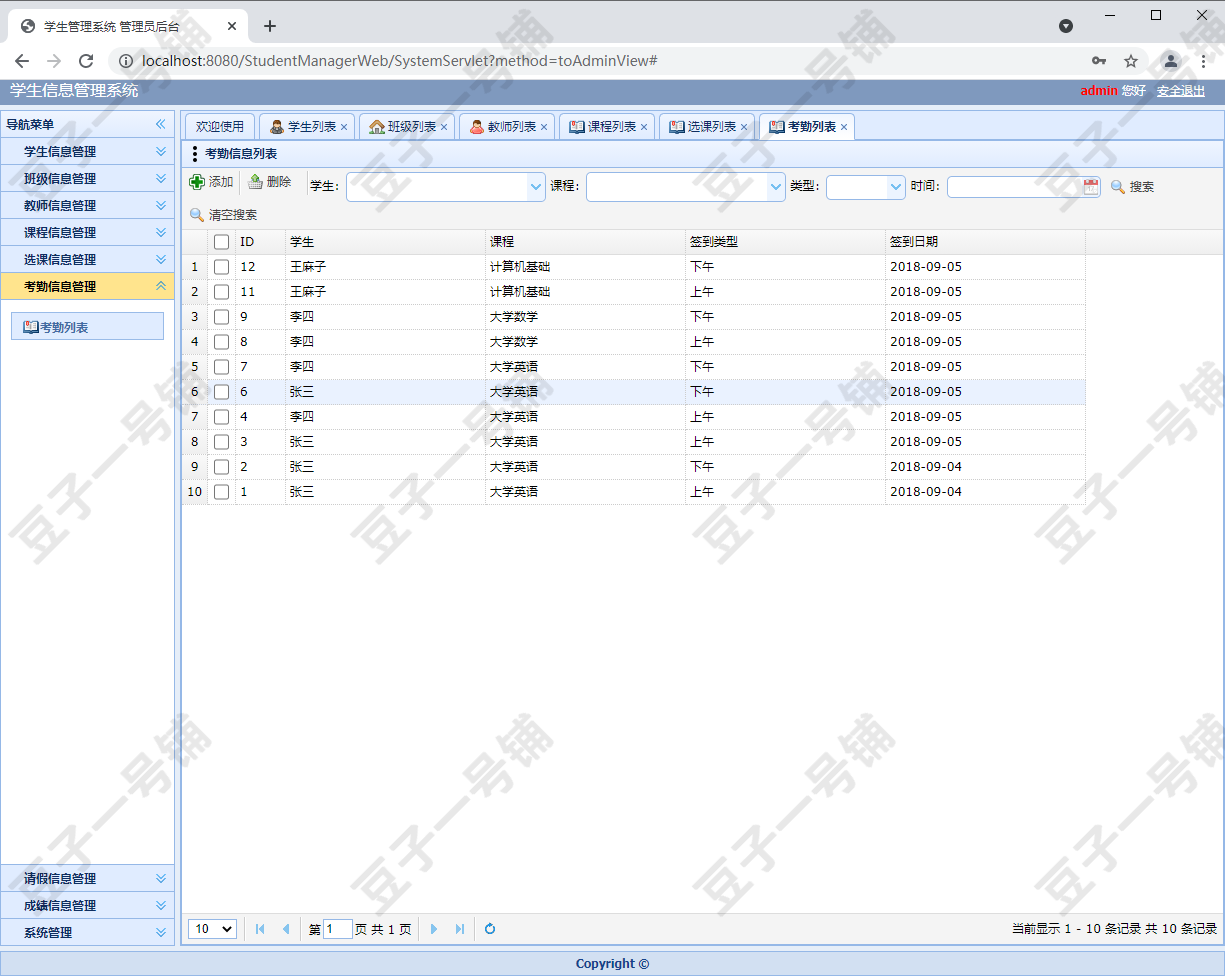Click the refresh icon in the pagination bar
1225x976 pixels.
point(489,929)
